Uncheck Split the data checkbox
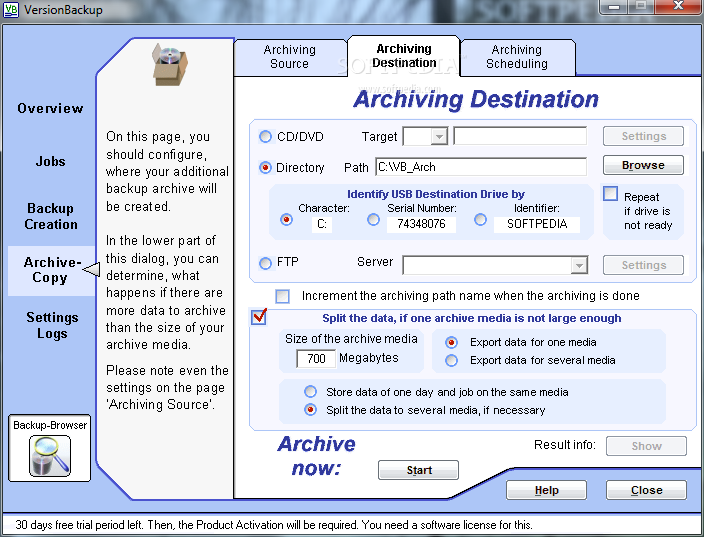This screenshot has width=704, height=537. click(x=259, y=317)
